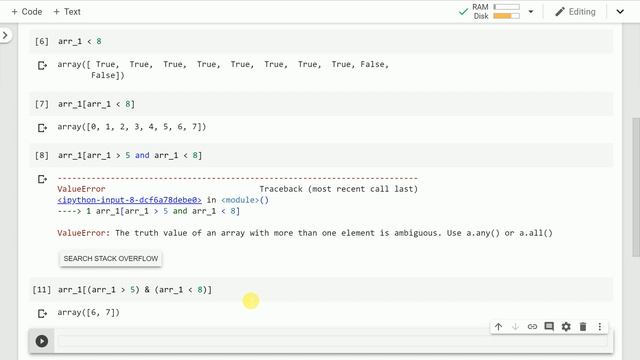640x360 pixels.
Task: Open the RAM and Disk resources dropdown arrow
Action: (531, 11)
